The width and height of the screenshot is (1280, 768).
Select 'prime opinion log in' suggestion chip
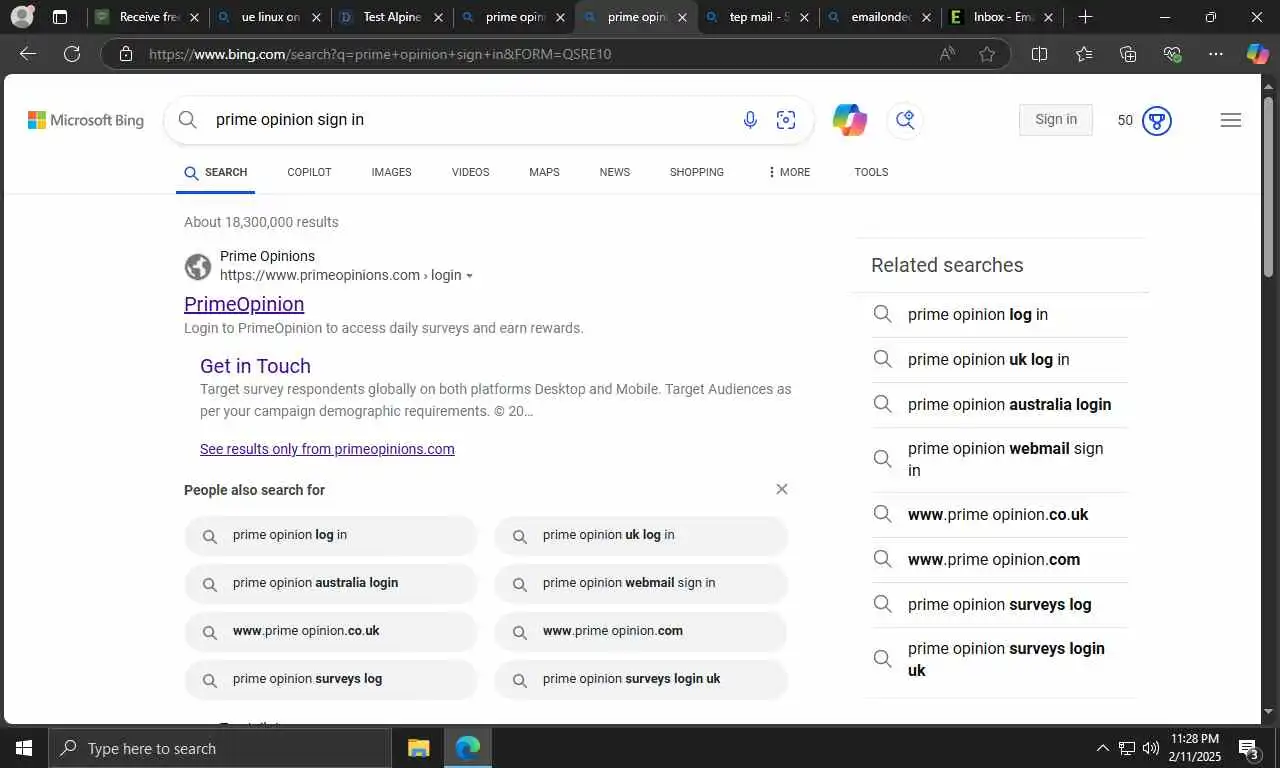331,535
